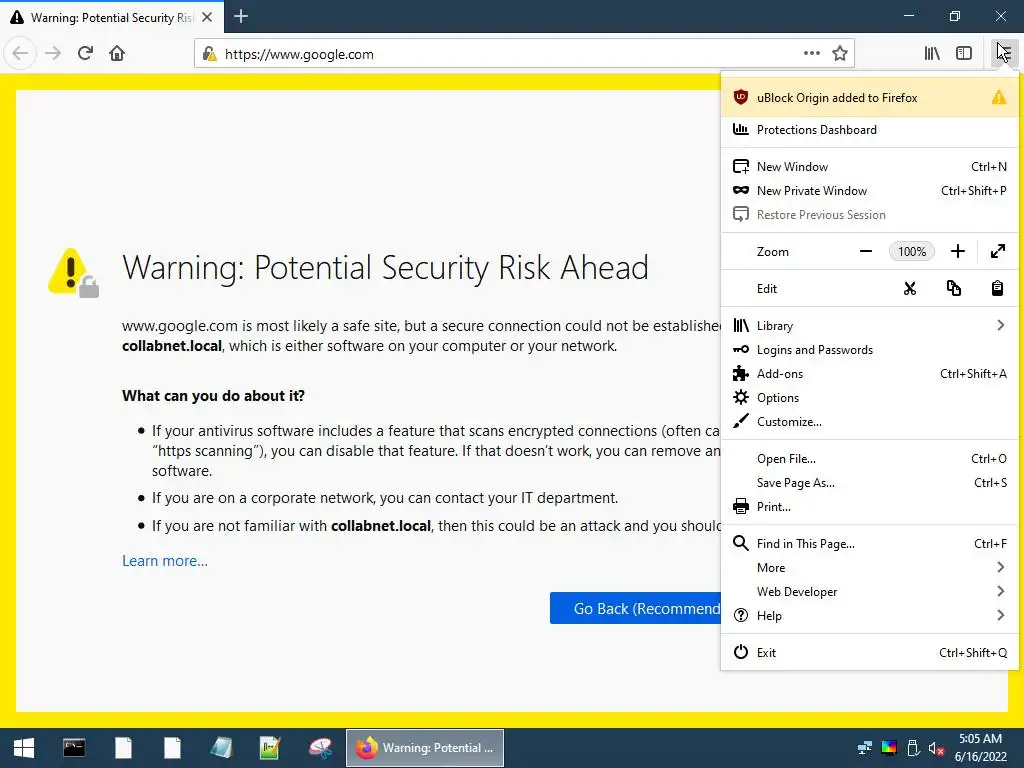The width and height of the screenshot is (1024, 768).
Task: Open Protections Dashboard
Action: point(869,130)
